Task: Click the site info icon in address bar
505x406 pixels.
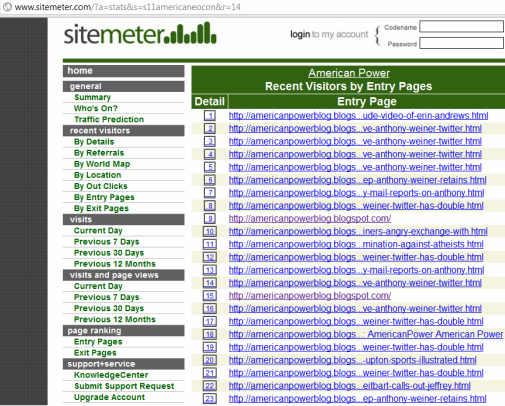Action: click(7, 7)
